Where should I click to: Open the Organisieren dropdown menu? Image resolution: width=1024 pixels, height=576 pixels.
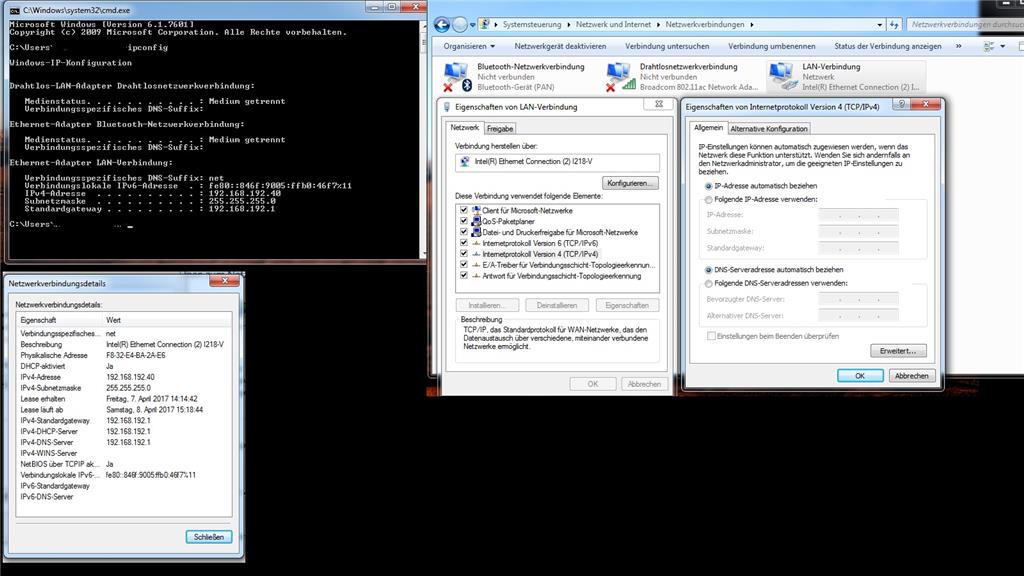tap(469, 46)
